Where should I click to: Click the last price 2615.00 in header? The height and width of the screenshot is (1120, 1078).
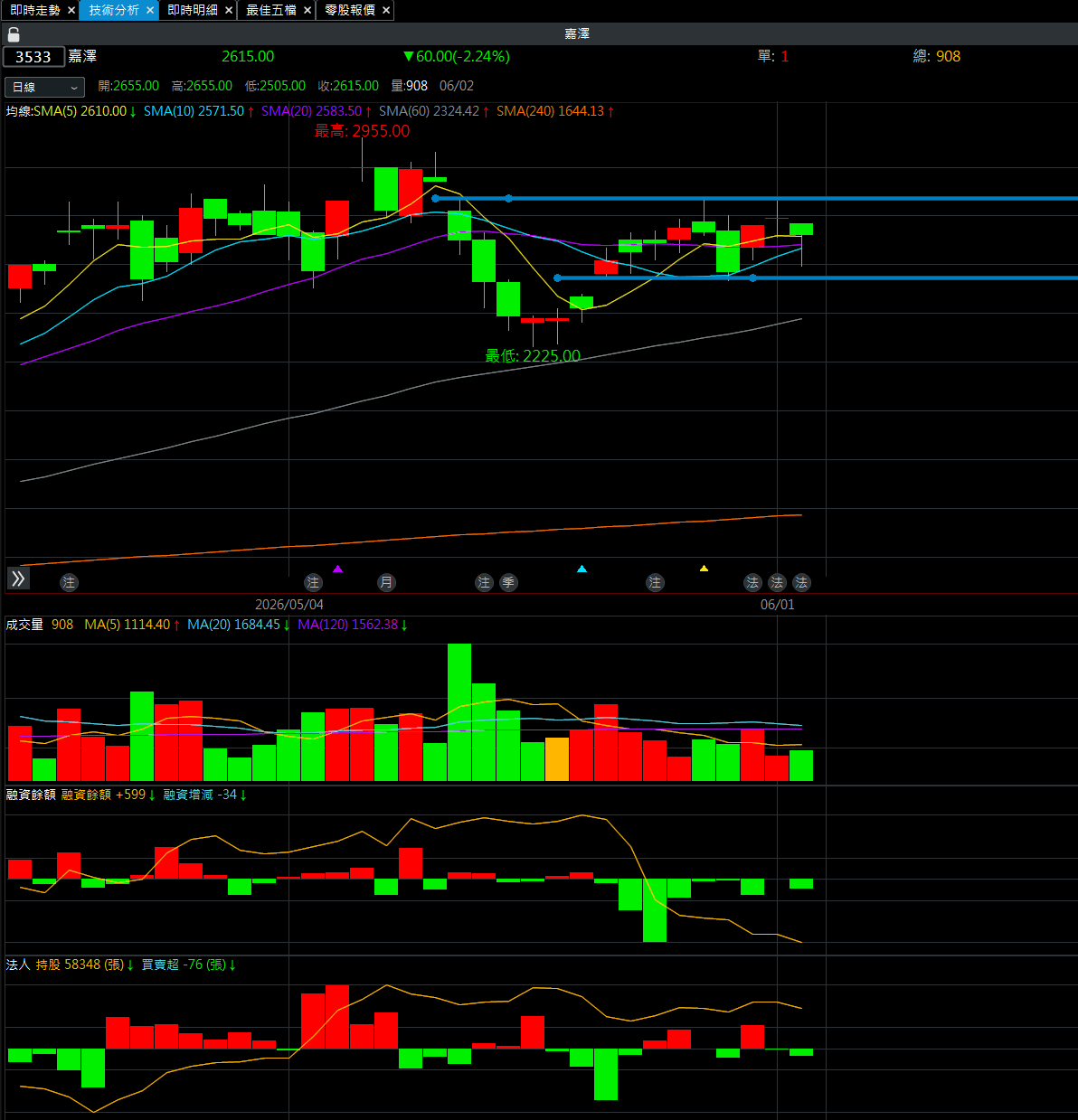(248, 56)
